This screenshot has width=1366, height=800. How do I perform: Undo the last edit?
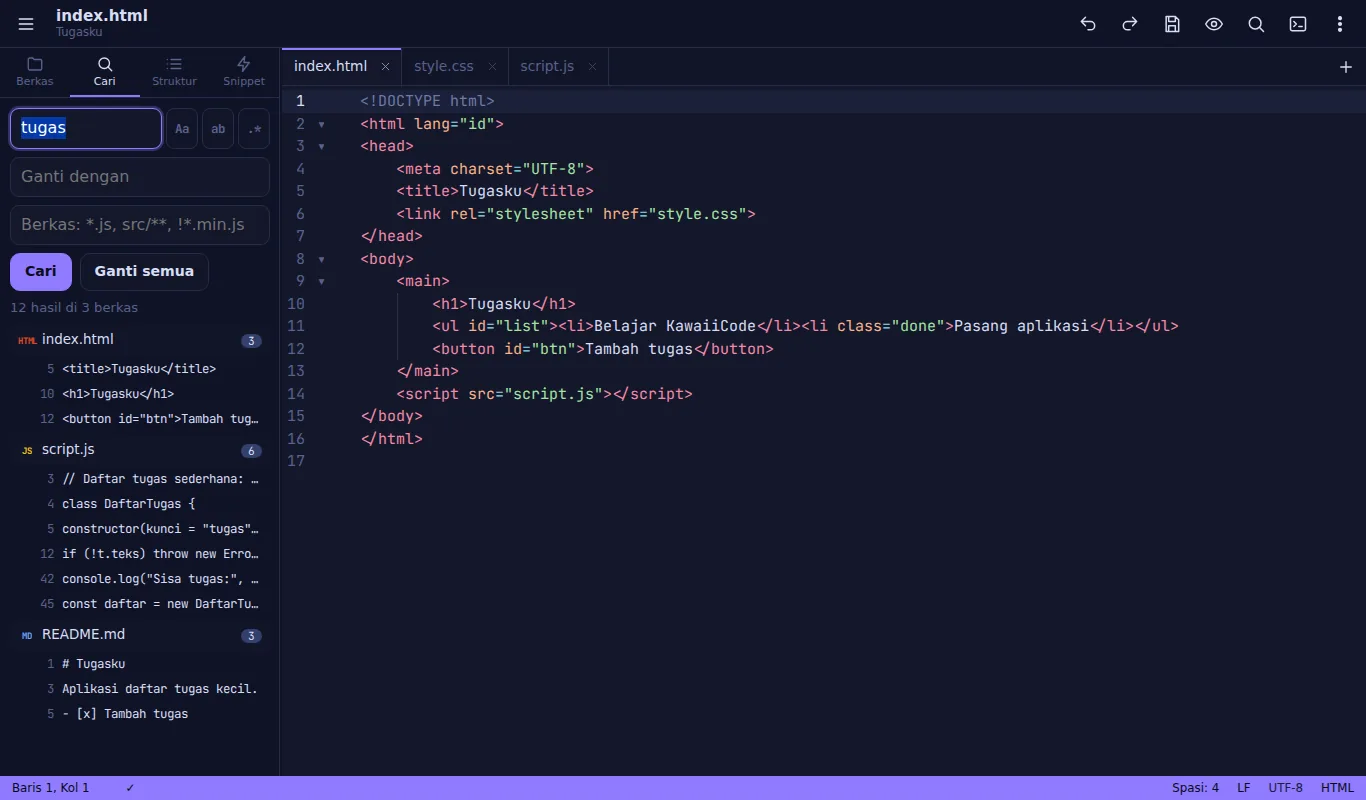(x=1088, y=24)
